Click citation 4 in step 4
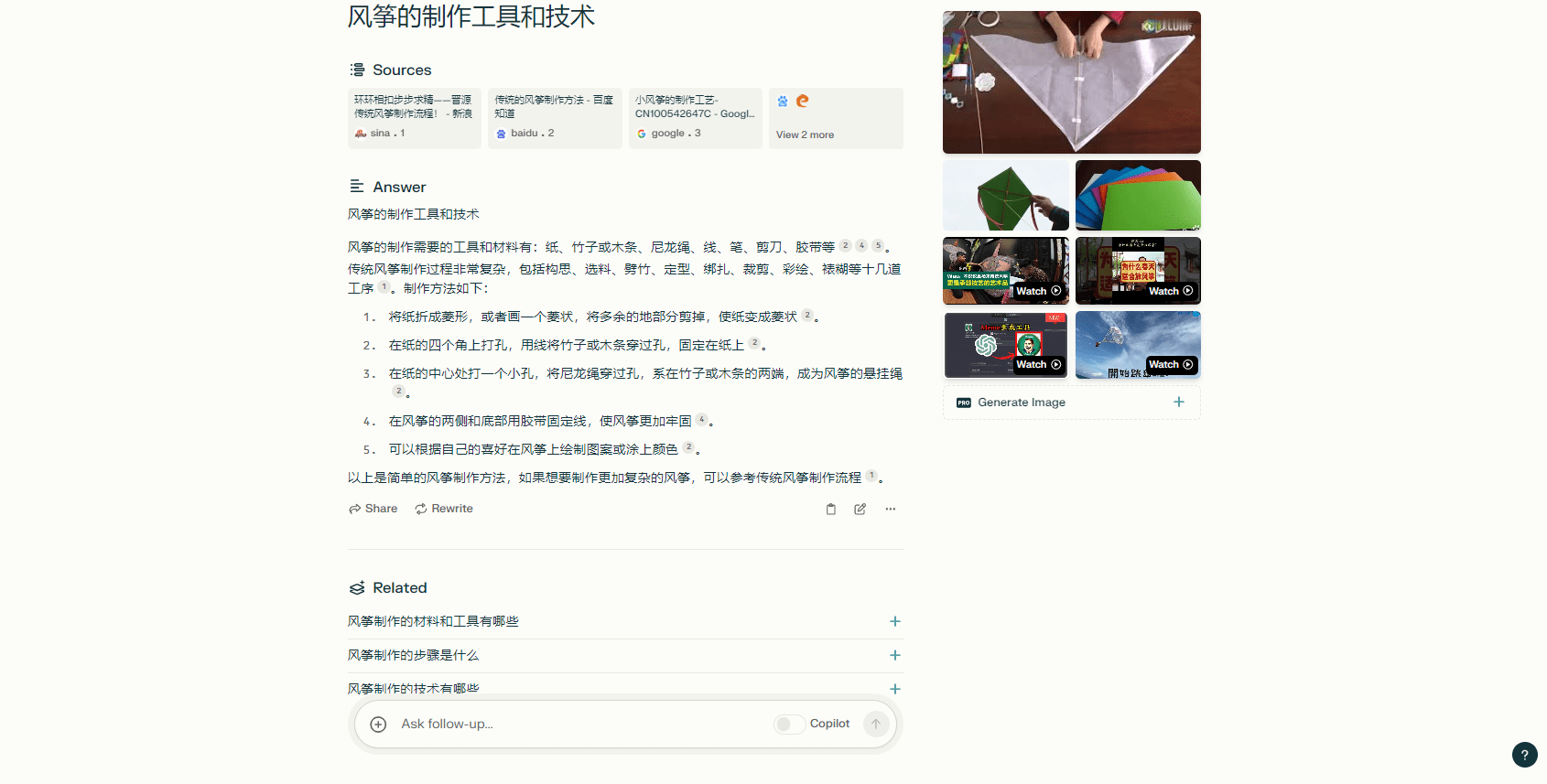The height and width of the screenshot is (784, 1547). pos(702,419)
